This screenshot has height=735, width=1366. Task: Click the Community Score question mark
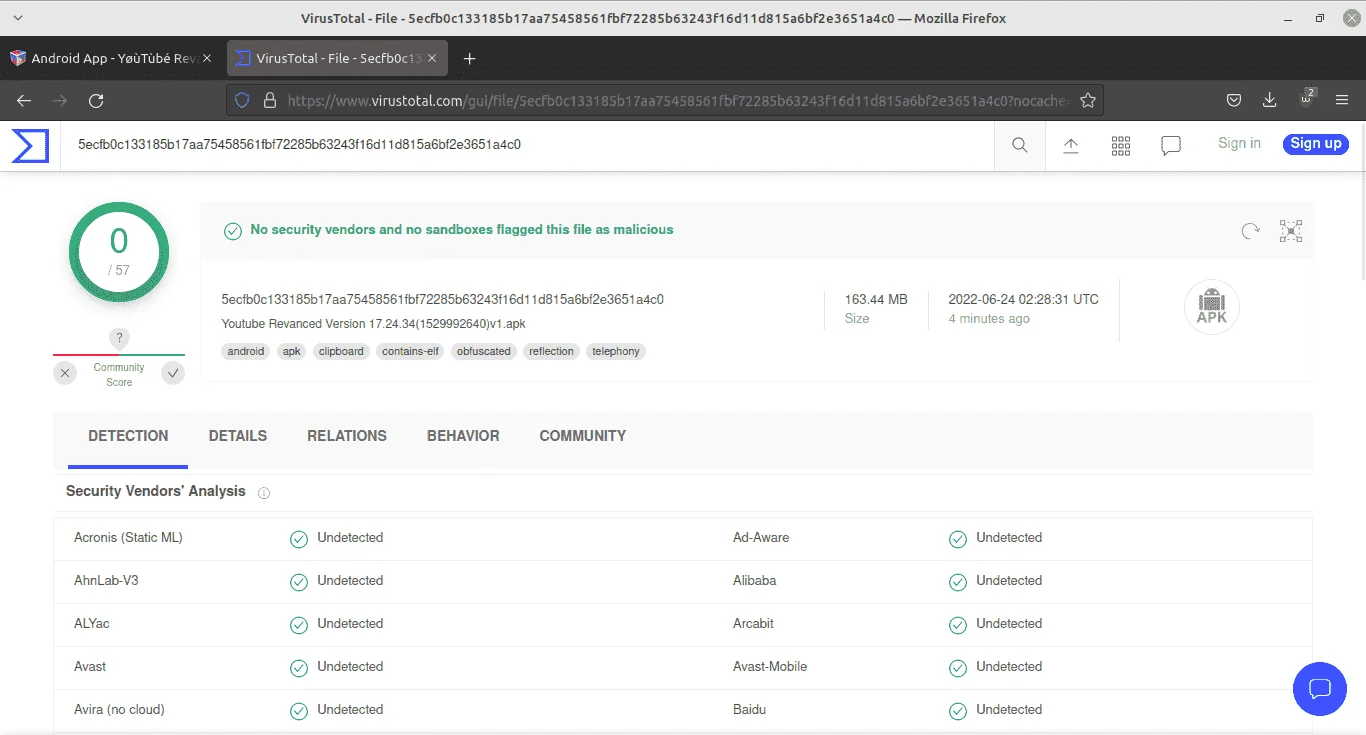pos(119,338)
